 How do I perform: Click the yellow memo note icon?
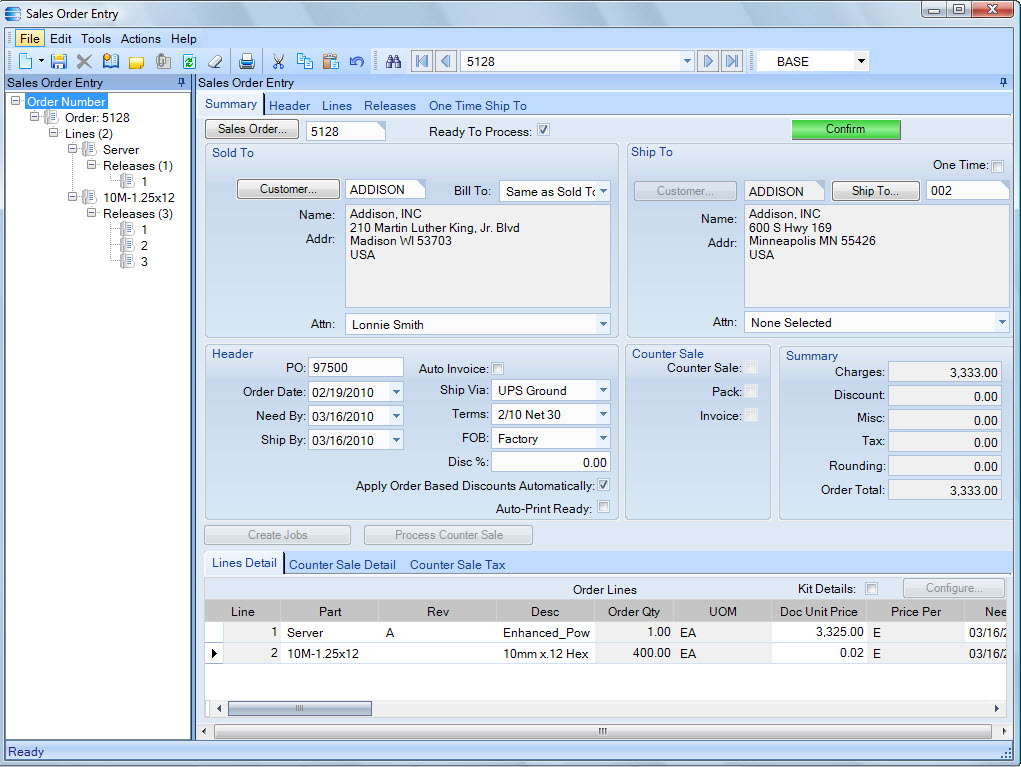tap(137, 62)
